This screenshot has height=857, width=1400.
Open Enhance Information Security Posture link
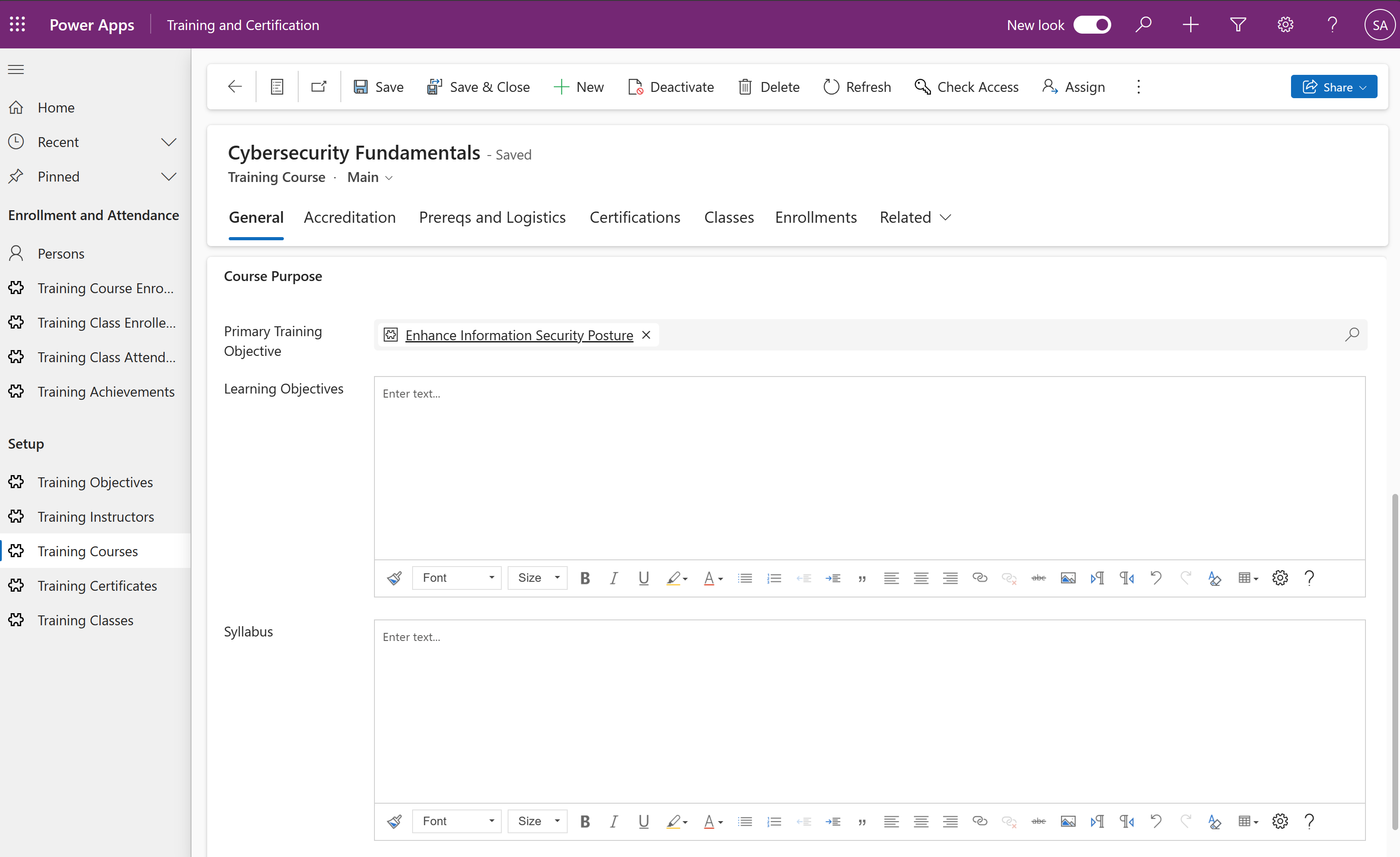519,335
